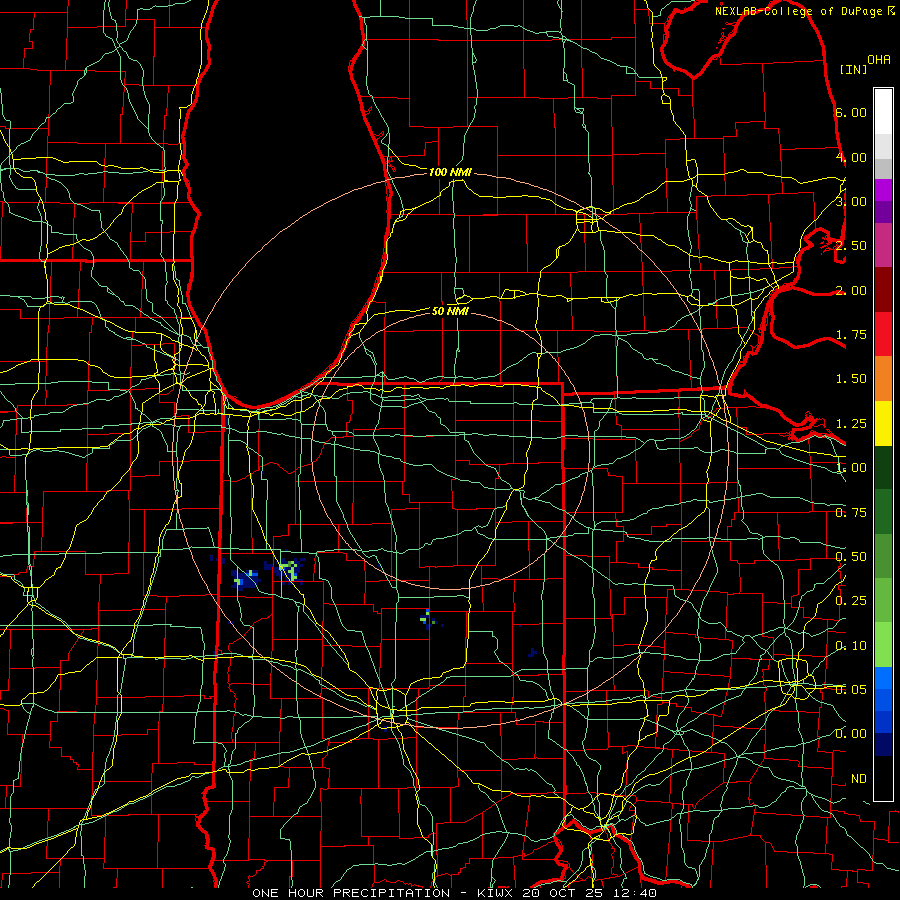This screenshot has height=900, width=900.
Task: Pick the bright red legend swatch
Action: 883,334
